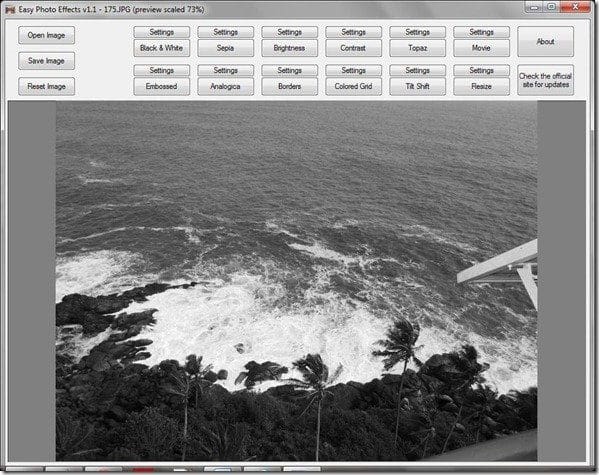Screen dimensions: 599x475
Task: Open Settings above the Brightness button
Action: tap(290, 32)
